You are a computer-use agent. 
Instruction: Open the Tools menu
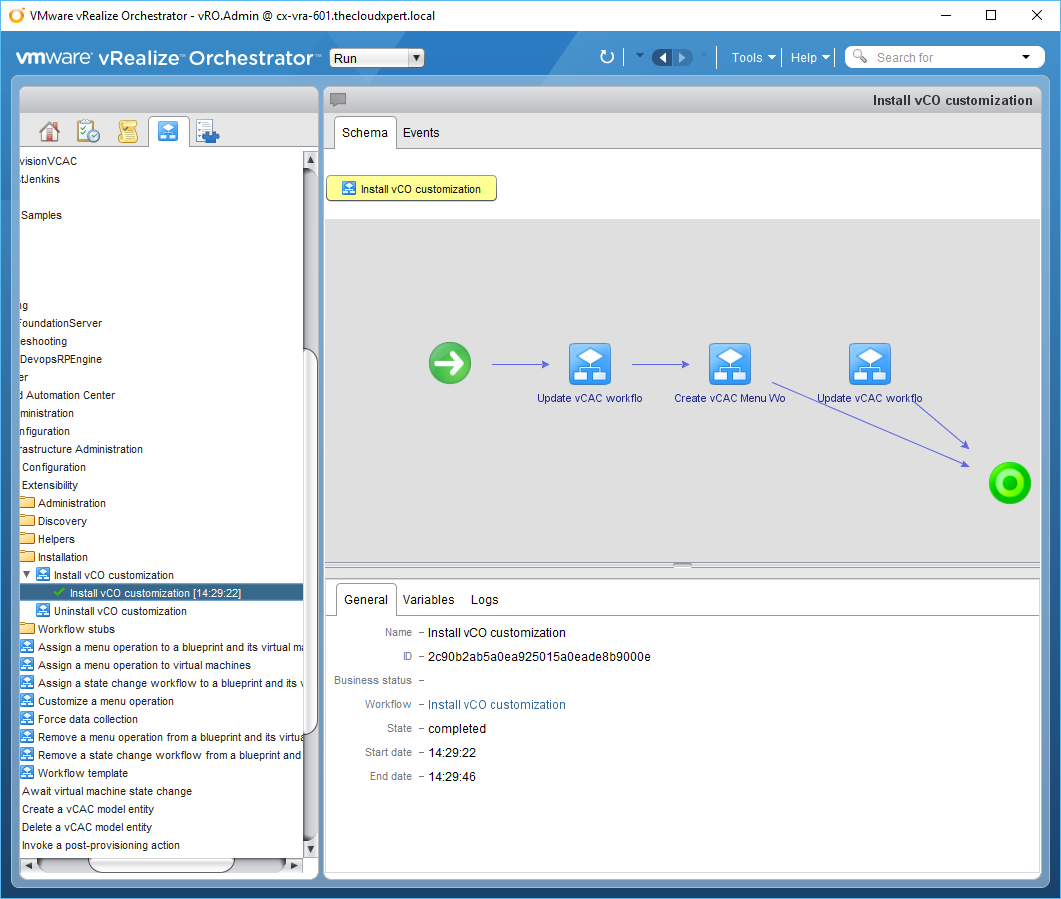coord(753,58)
